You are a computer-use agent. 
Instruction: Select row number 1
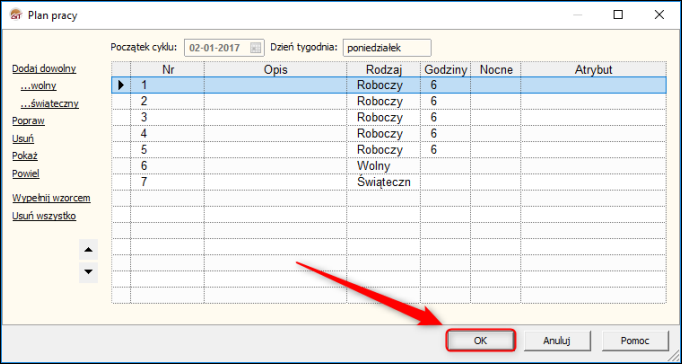click(x=388, y=85)
